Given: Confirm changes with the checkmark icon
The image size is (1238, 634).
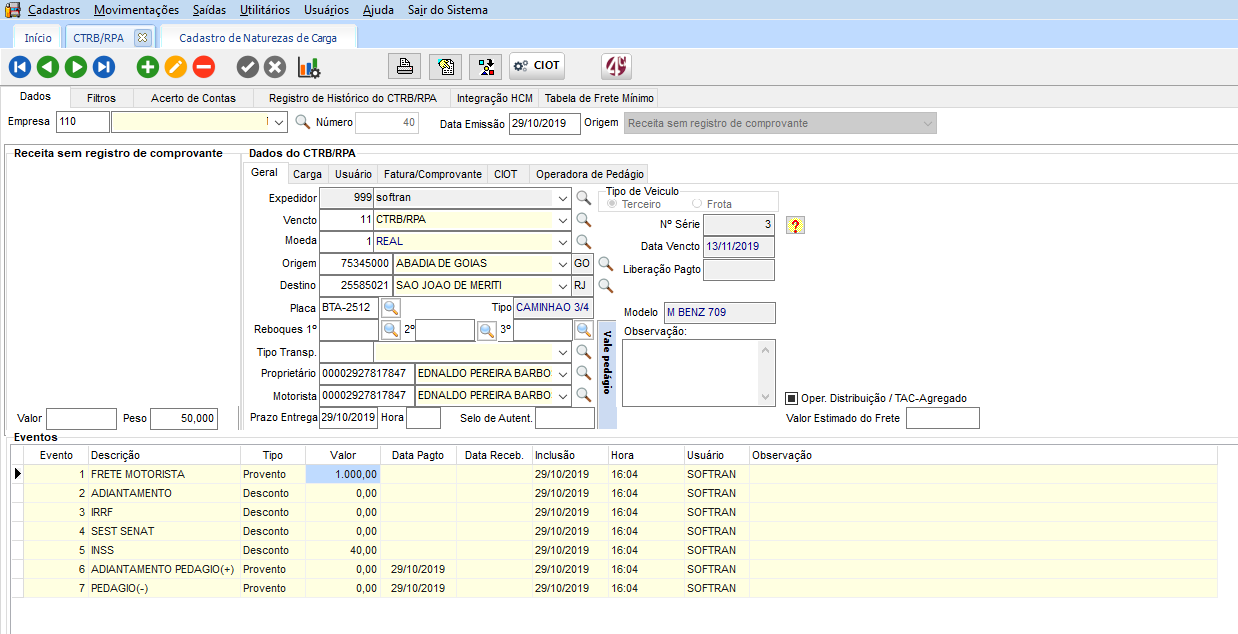Looking at the screenshot, I should (x=248, y=67).
